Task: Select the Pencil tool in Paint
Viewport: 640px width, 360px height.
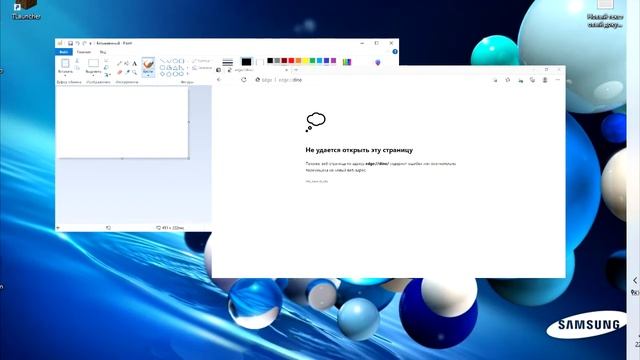Action: pos(119,63)
